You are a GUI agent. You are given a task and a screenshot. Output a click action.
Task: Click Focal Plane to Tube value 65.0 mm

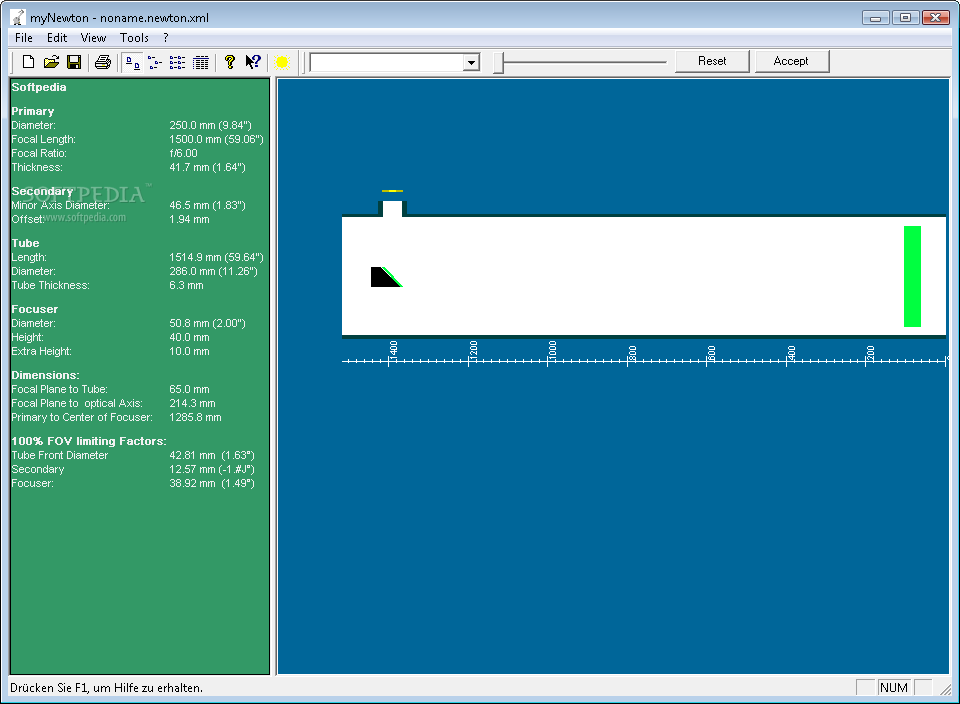click(189, 390)
